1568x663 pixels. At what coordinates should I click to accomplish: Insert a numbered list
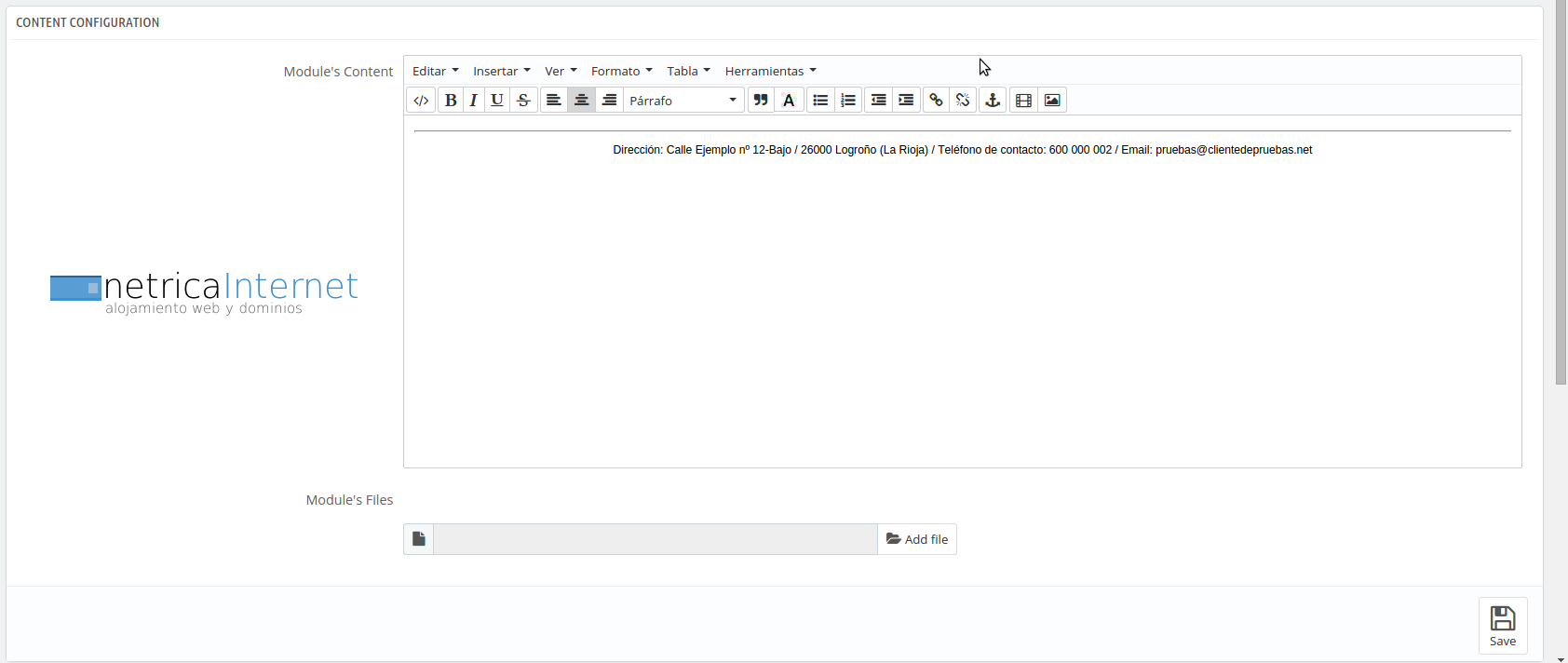[x=848, y=101]
